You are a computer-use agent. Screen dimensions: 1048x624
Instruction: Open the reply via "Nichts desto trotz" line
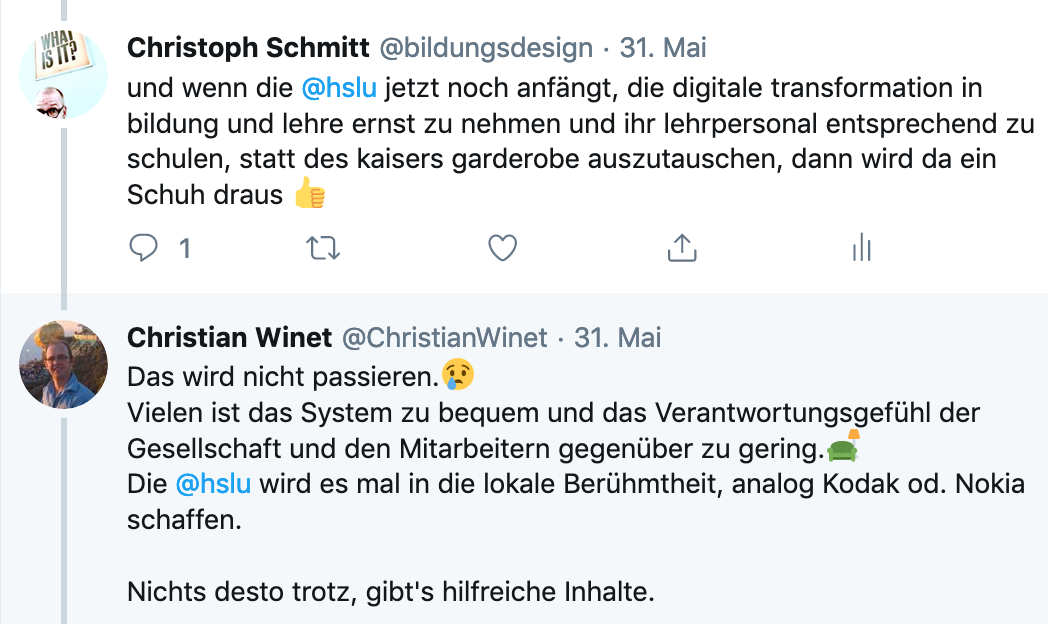(x=390, y=592)
